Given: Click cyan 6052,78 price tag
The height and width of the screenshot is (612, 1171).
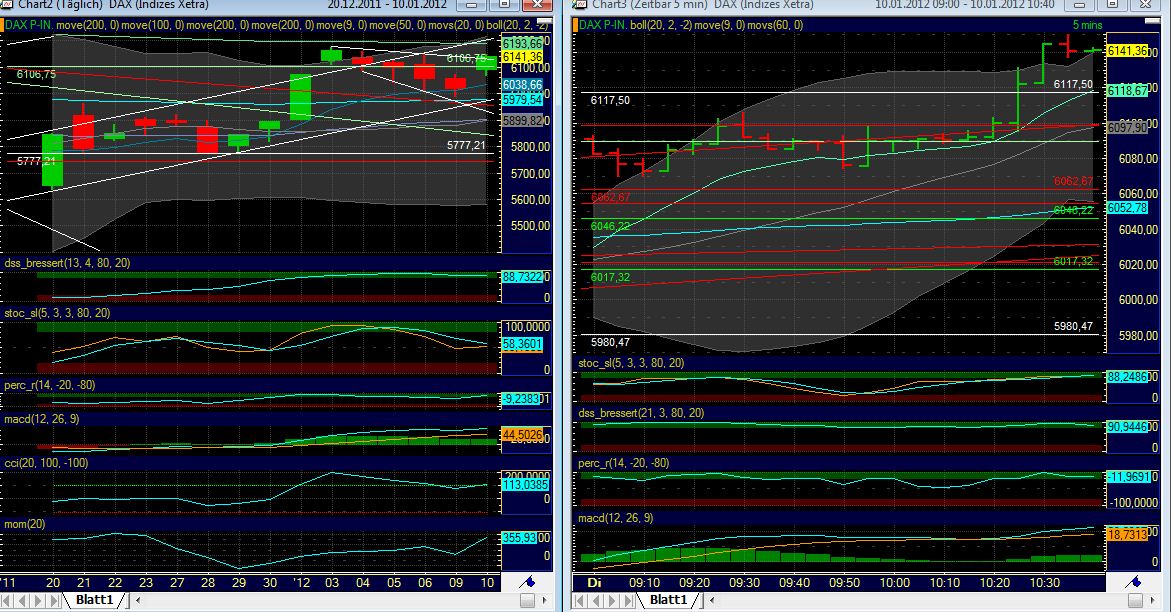Looking at the screenshot, I should (x=1127, y=208).
